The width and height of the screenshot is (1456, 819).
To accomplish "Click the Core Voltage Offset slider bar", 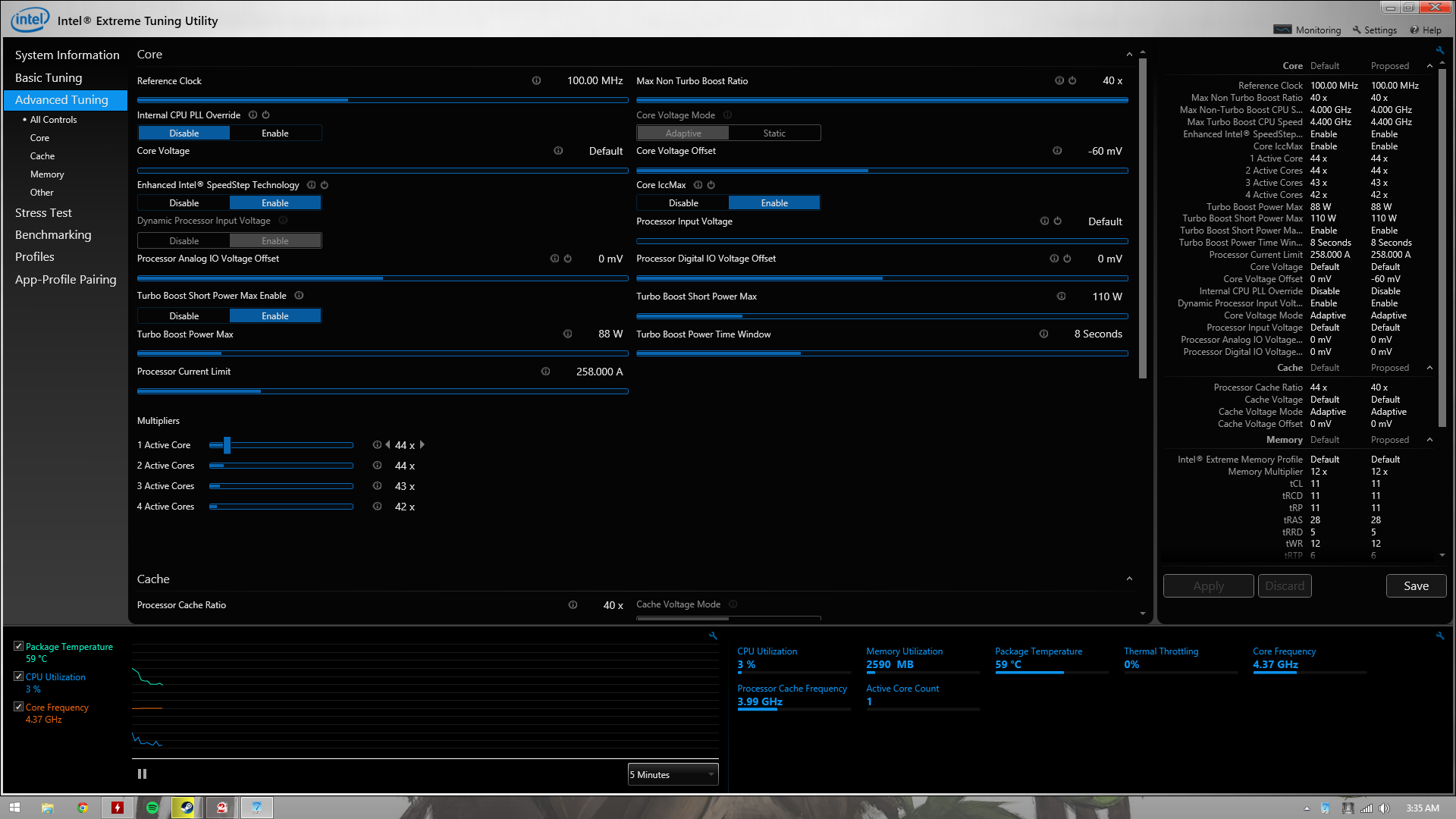I will (882, 171).
